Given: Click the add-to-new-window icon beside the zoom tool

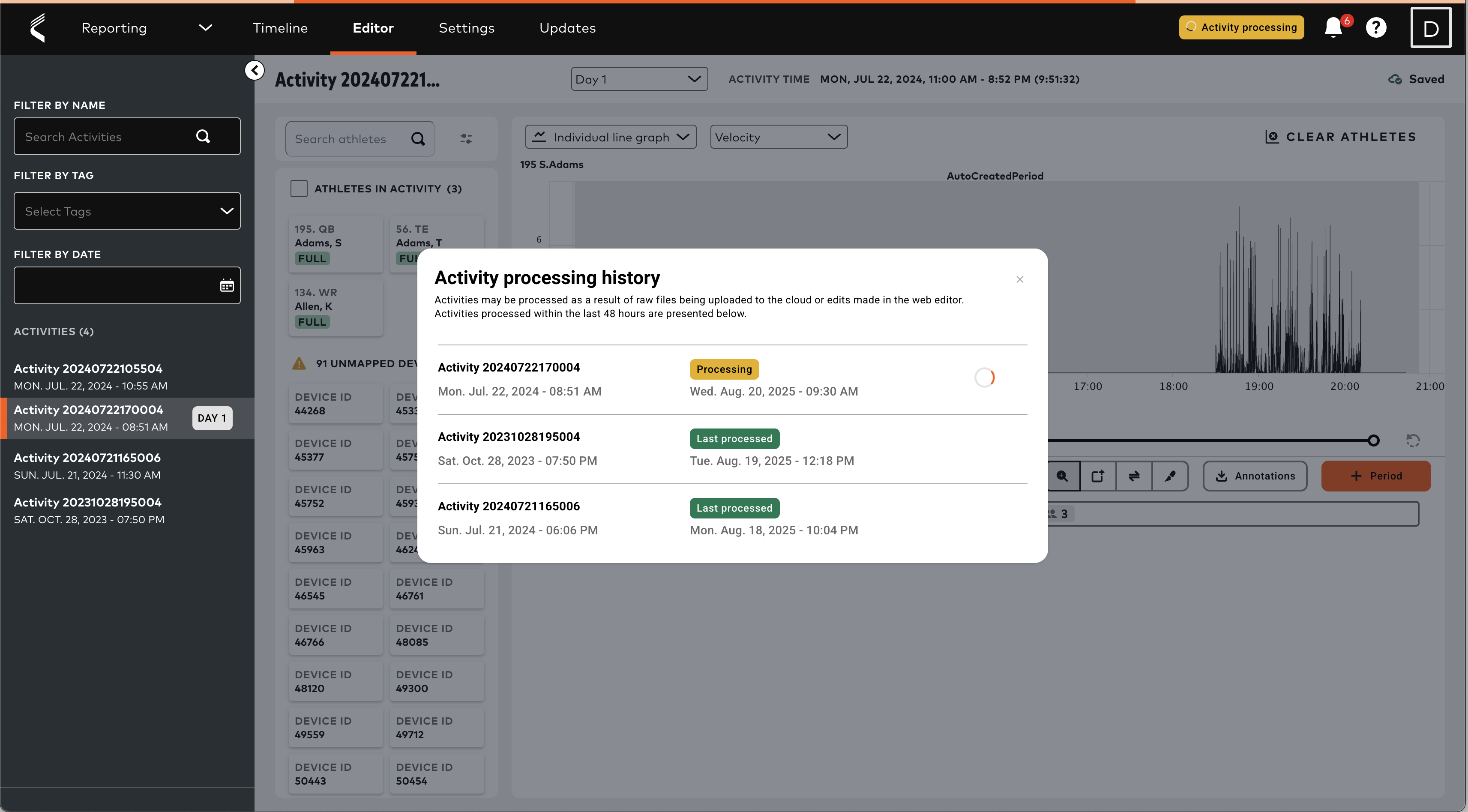Looking at the screenshot, I should pyautogui.click(x=1098, y=476).
